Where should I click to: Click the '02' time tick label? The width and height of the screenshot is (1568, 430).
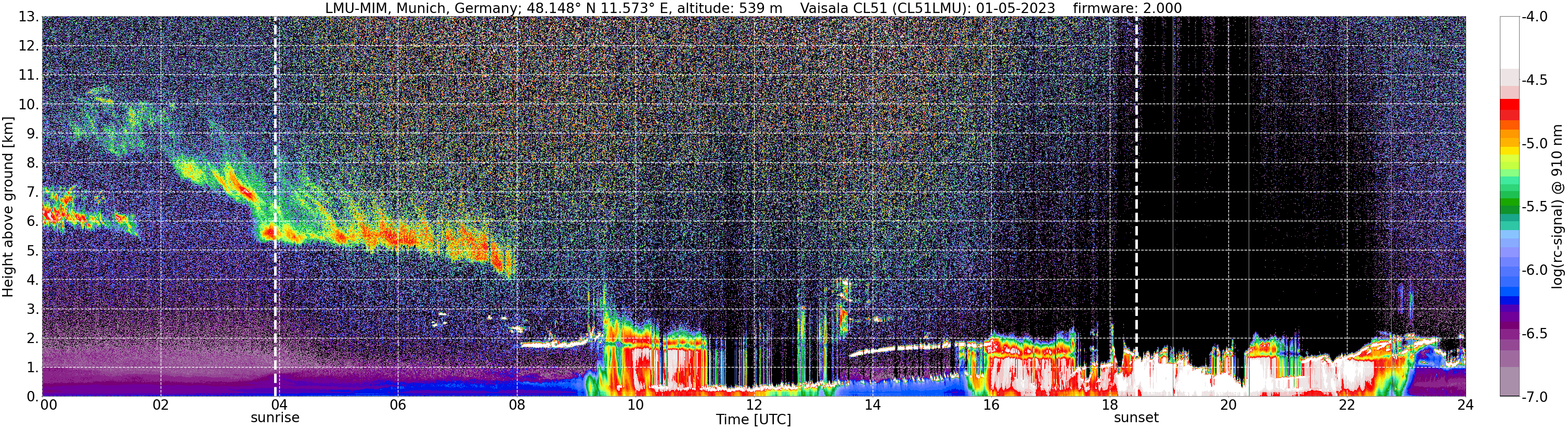click(x=161, y=405)
